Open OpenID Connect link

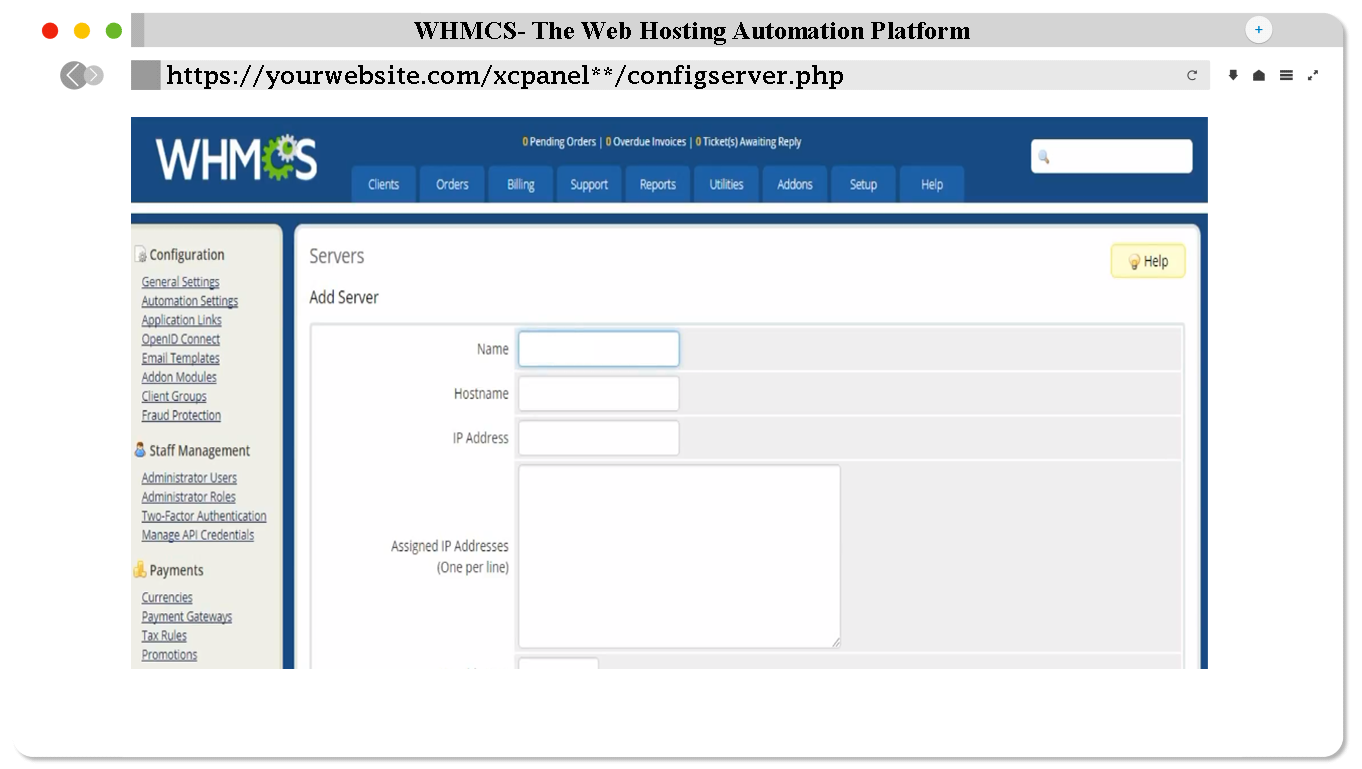(180, 339)
